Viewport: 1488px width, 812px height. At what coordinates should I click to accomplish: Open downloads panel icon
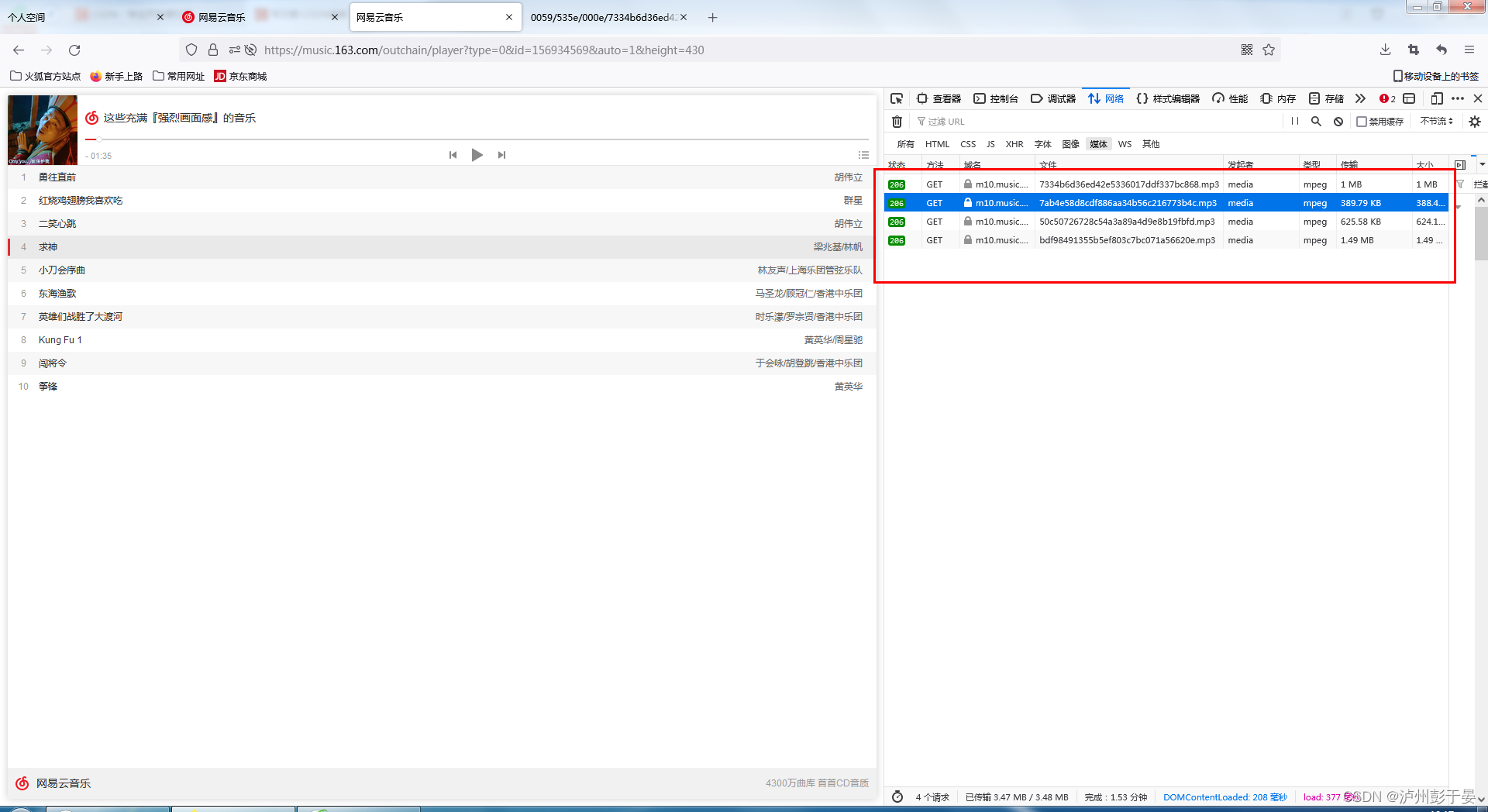pyautogui.click(x=1385, y=50)
